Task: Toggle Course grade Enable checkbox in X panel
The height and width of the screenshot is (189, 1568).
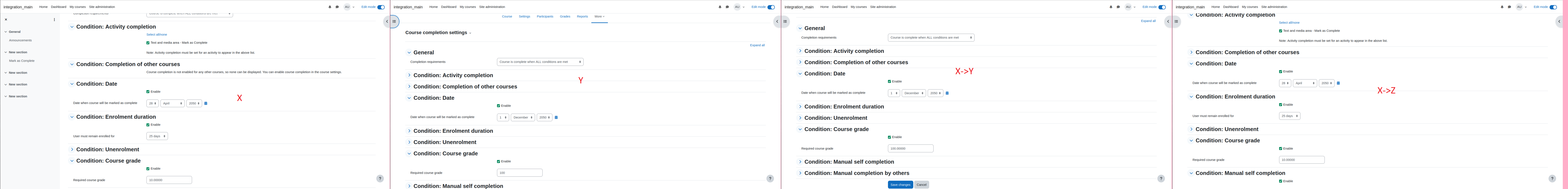Action: pyautogui.click(x=148, y=169)
